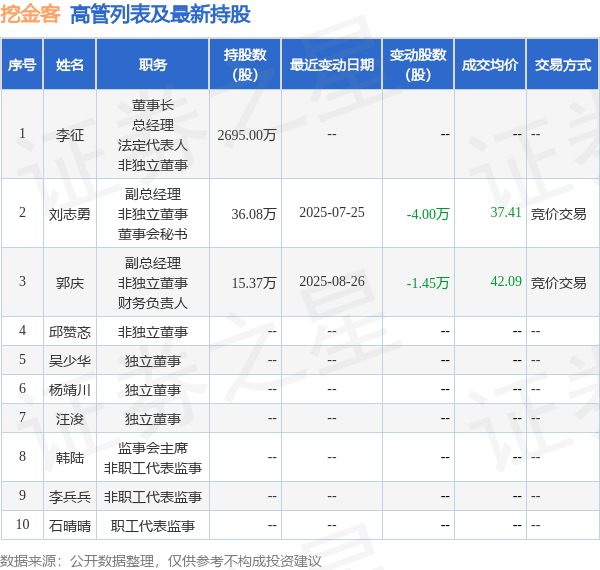600x570 pixels.
Task: Click 独立董事 in 吴少华's row
Action: pyautogui.click(x=153, y=360)
